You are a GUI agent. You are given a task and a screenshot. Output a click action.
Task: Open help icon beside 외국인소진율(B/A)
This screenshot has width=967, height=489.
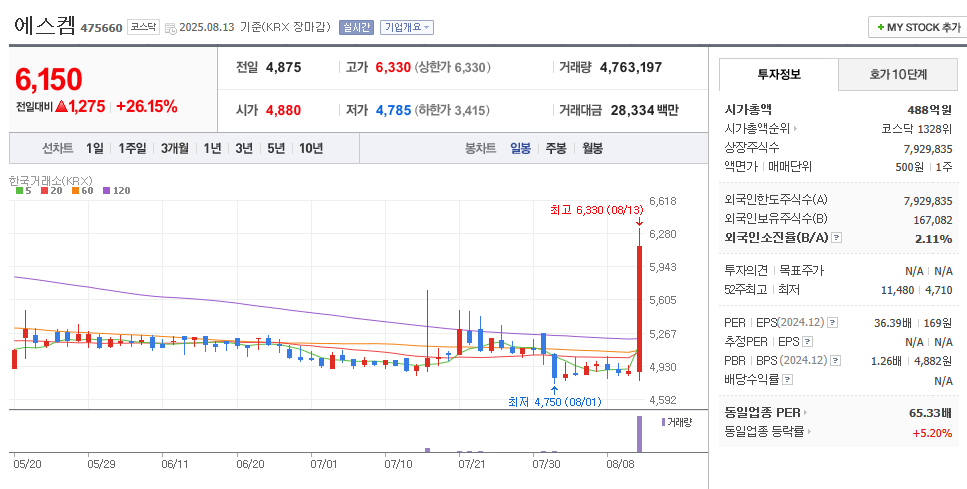pos(836,237)
